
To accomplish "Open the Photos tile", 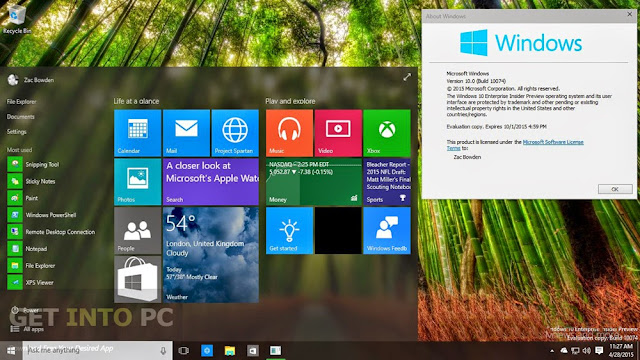I will [138, 182].
